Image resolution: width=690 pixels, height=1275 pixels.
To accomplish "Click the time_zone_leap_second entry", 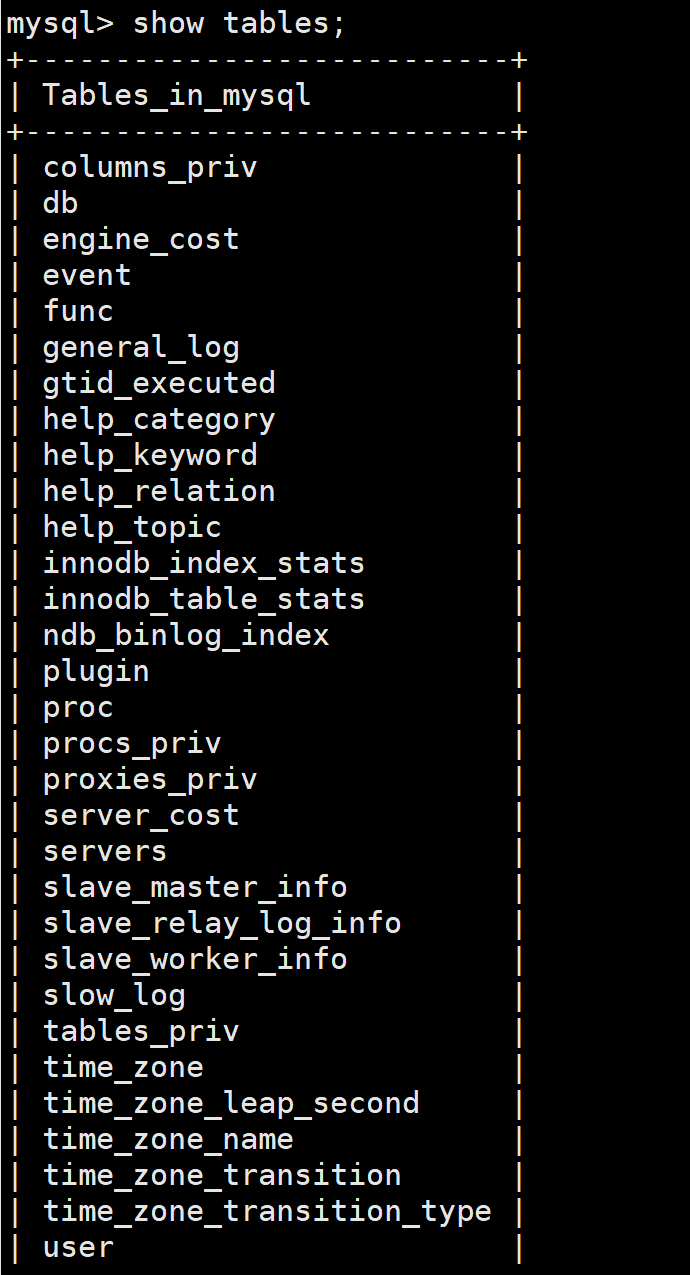I will tap(231, 1103).
